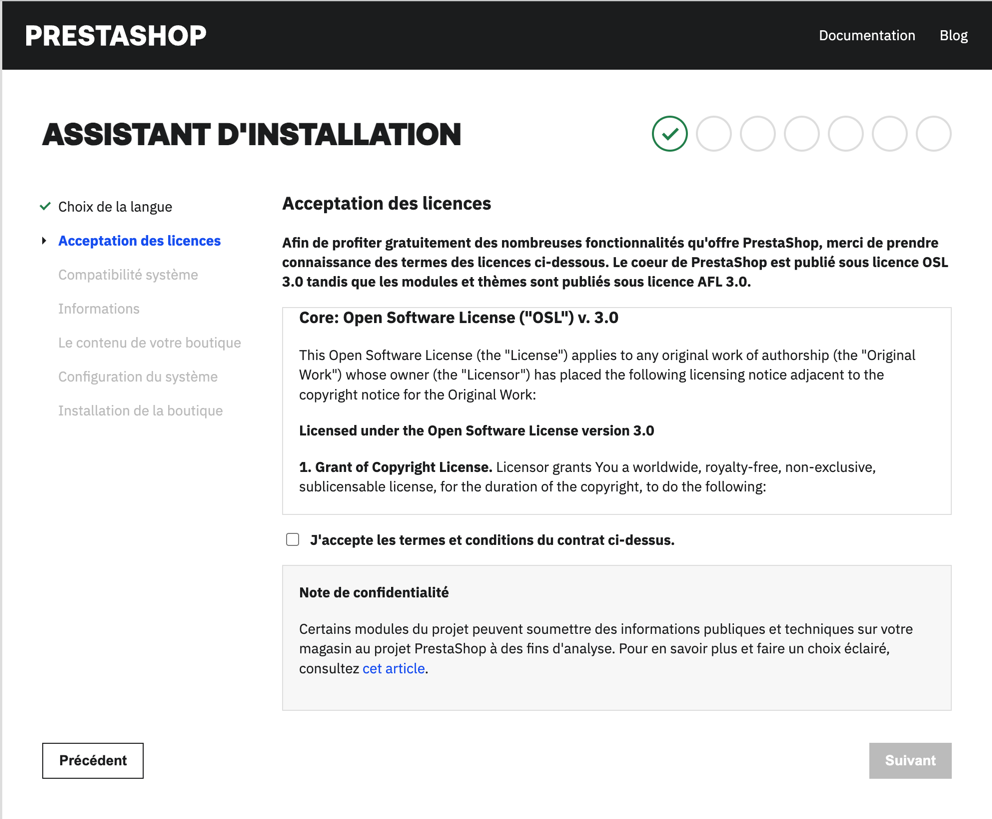Click the J'accepte les termes label text
The width and height of the screenshot is (992, 819).
coord(492,540)
